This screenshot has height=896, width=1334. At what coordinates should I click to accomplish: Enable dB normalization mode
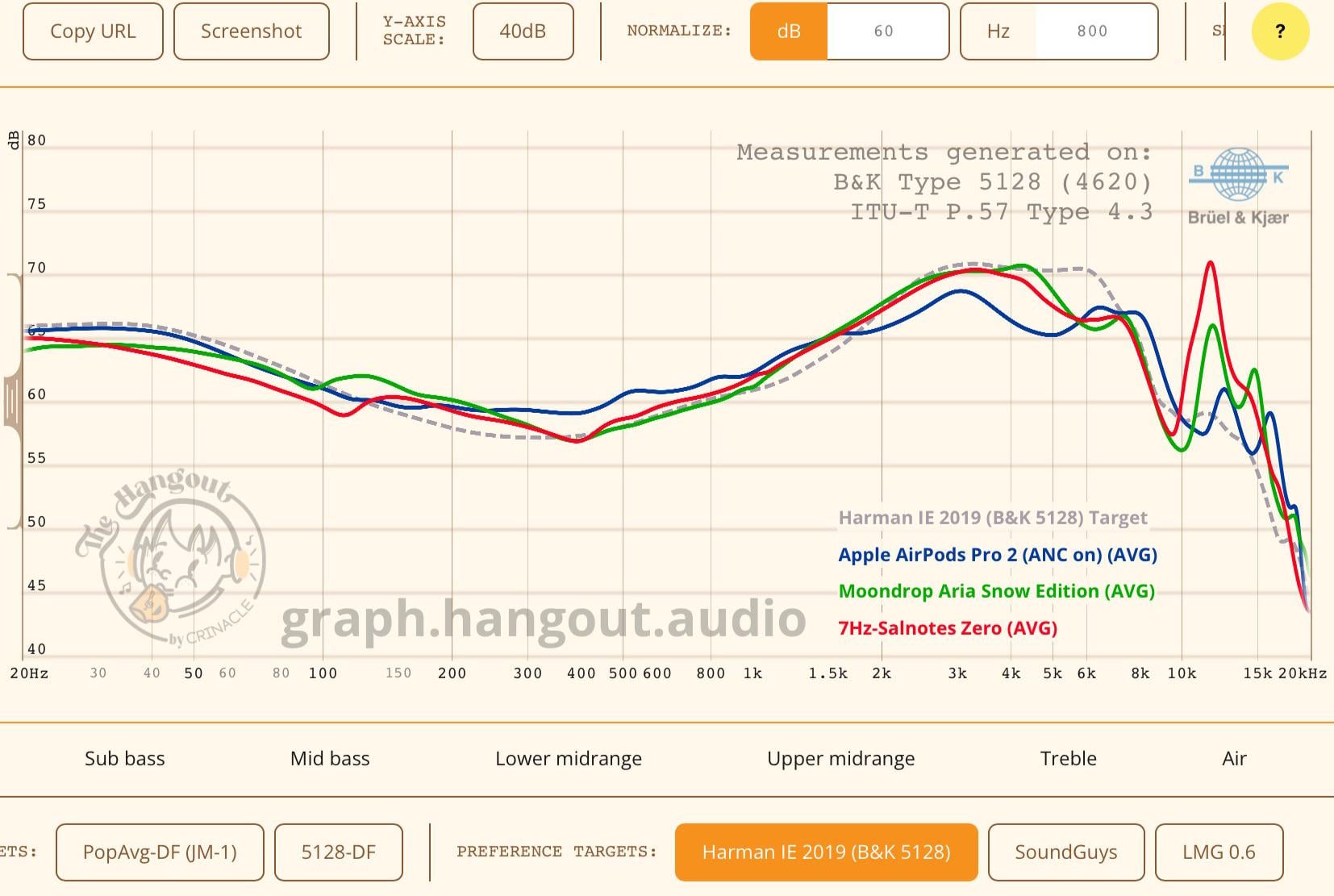click(788, 31)
